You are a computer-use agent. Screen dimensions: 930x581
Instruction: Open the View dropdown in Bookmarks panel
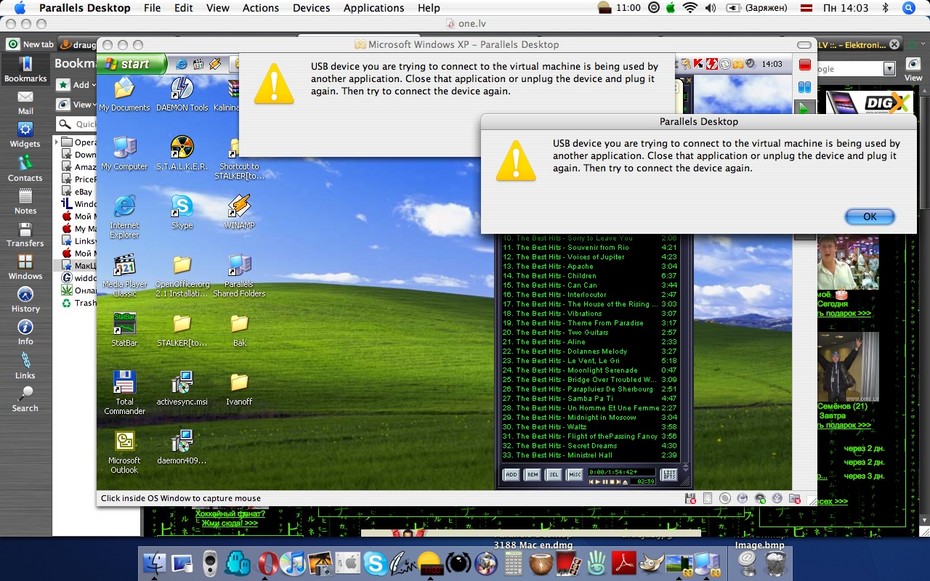tap(77, 104)
